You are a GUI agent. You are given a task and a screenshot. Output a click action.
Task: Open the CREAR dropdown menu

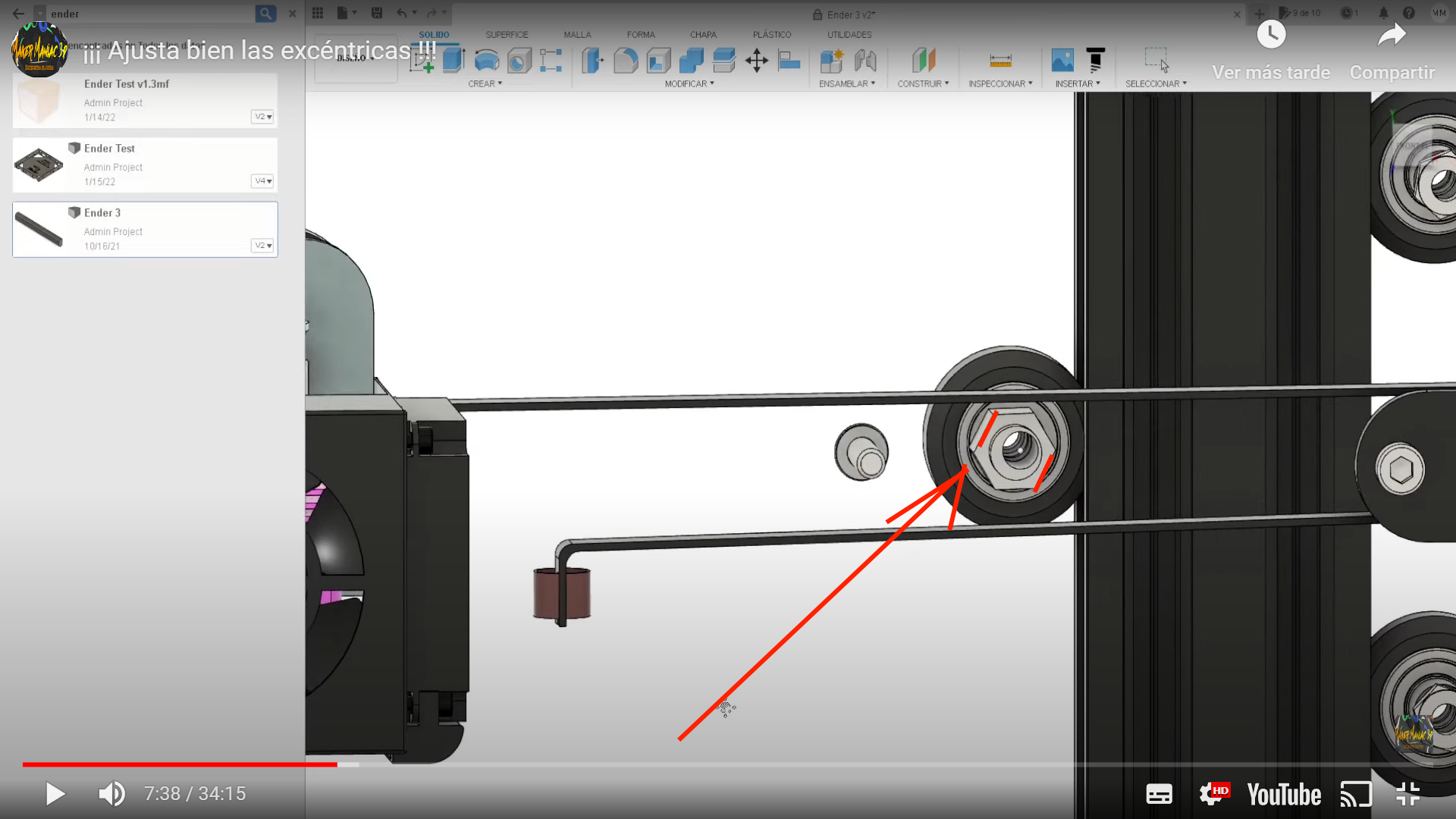(485, 83)
